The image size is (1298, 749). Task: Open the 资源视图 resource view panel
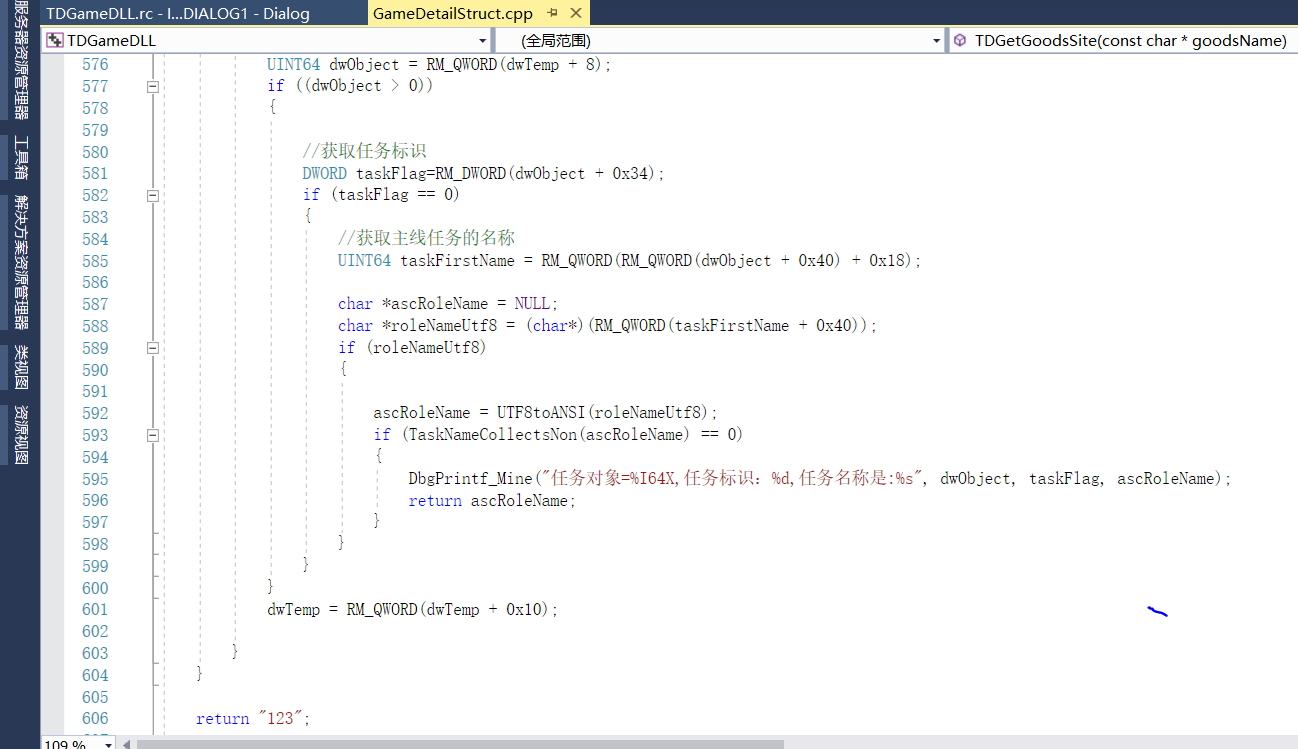(x=20, y=435)
